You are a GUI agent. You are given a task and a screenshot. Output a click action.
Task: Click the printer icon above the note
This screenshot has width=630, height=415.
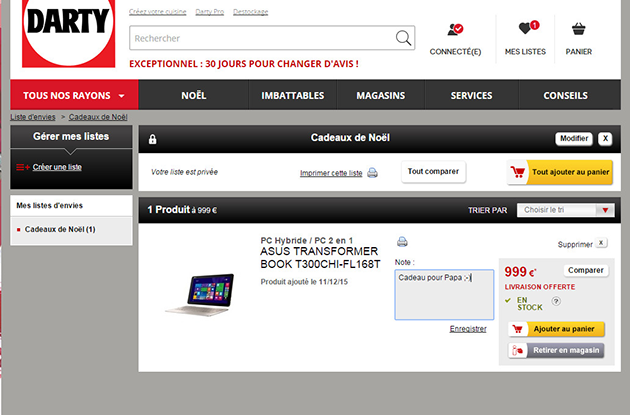(x=402, y=241)
